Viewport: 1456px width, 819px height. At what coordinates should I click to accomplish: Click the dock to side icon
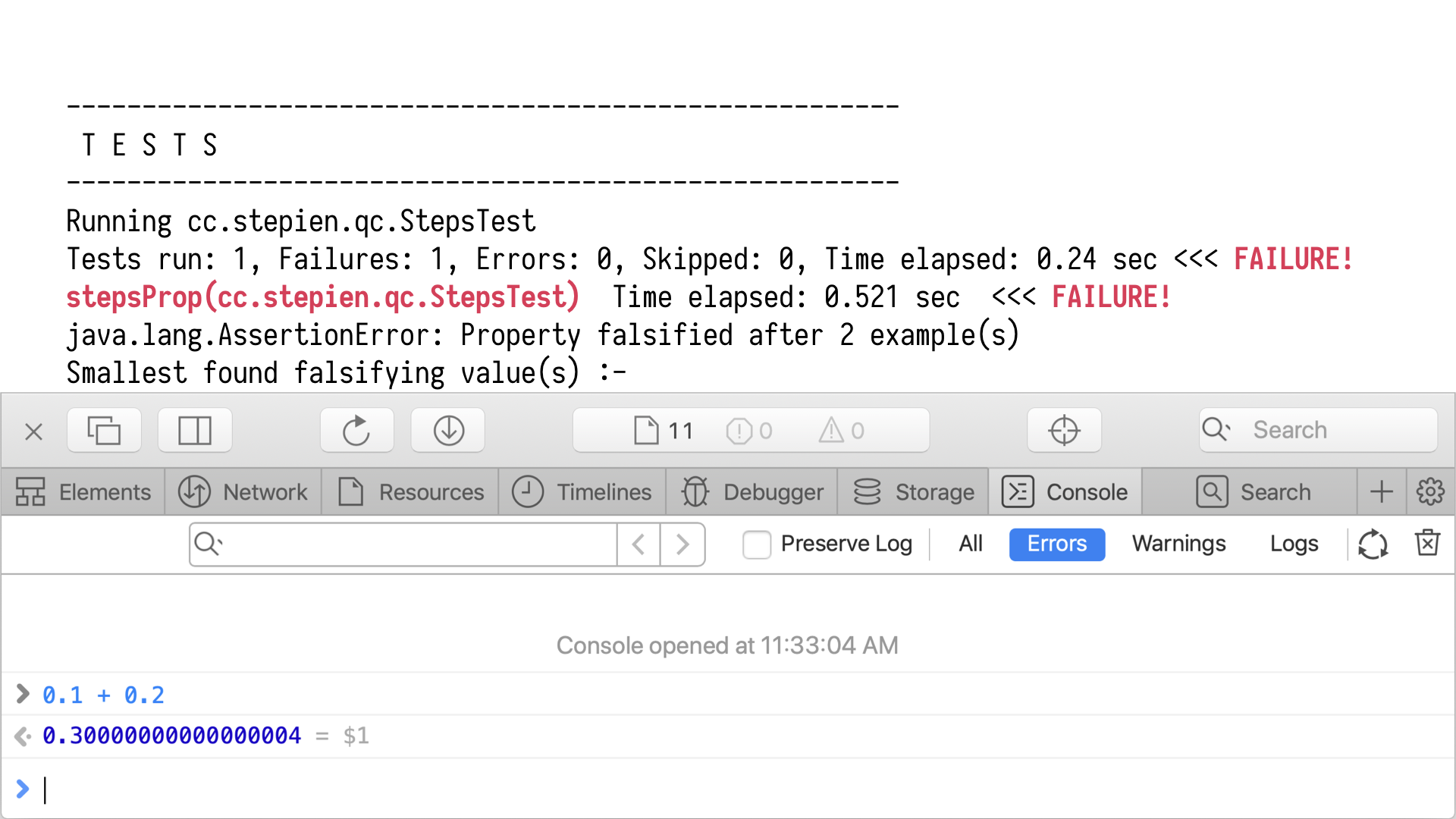tap(195, 431)
